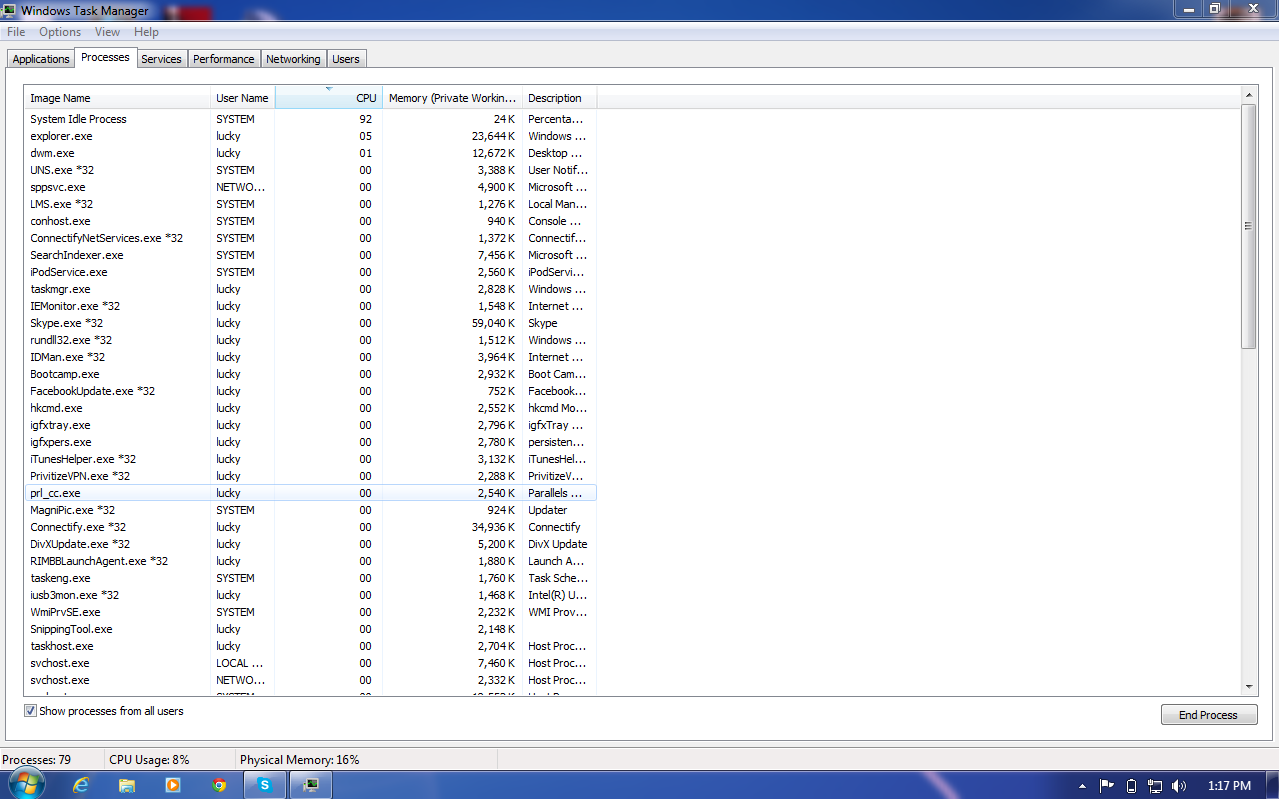Viewport: 1279px width, 799px height.
Task: Open network connection tray icon
Action: 1155,786
